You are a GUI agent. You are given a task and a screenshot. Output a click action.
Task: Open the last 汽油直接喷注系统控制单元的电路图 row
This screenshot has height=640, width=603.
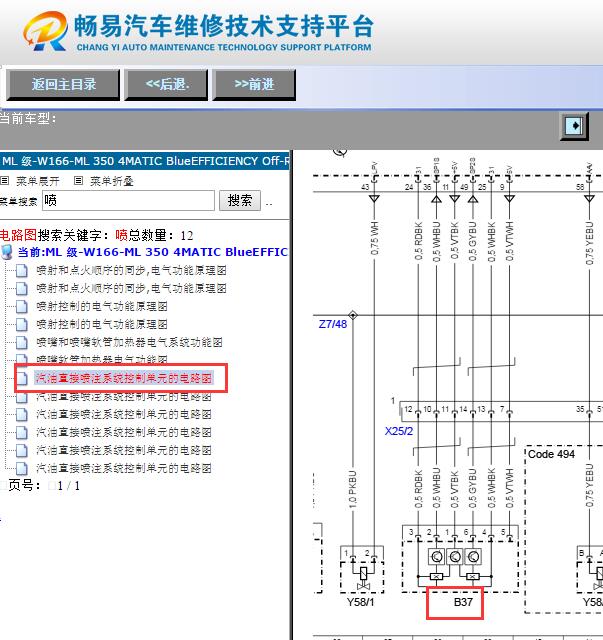coord(124,468)
